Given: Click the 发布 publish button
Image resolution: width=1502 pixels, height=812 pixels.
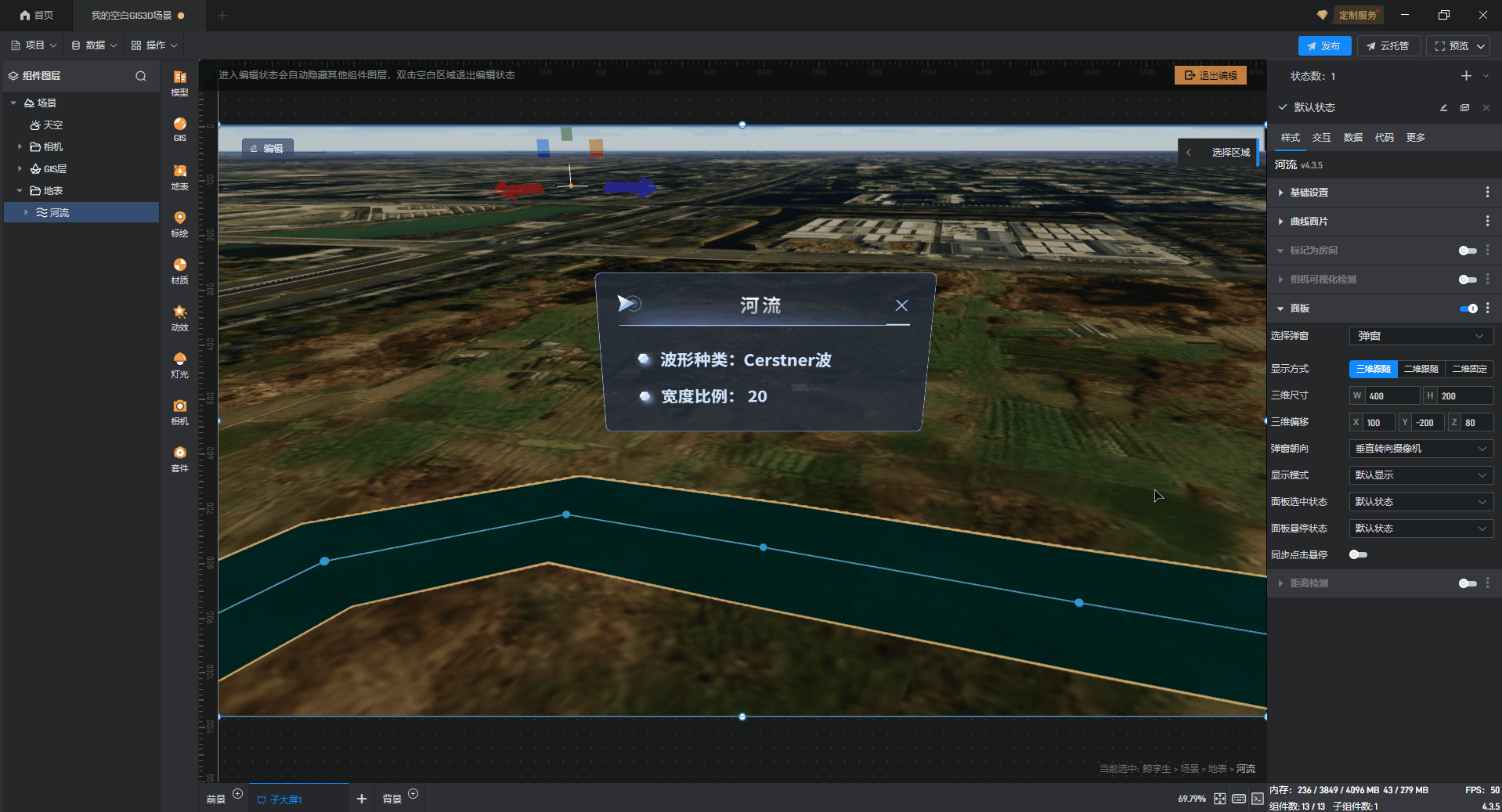Looking at the screenshot, I should tap(1323, 46).
